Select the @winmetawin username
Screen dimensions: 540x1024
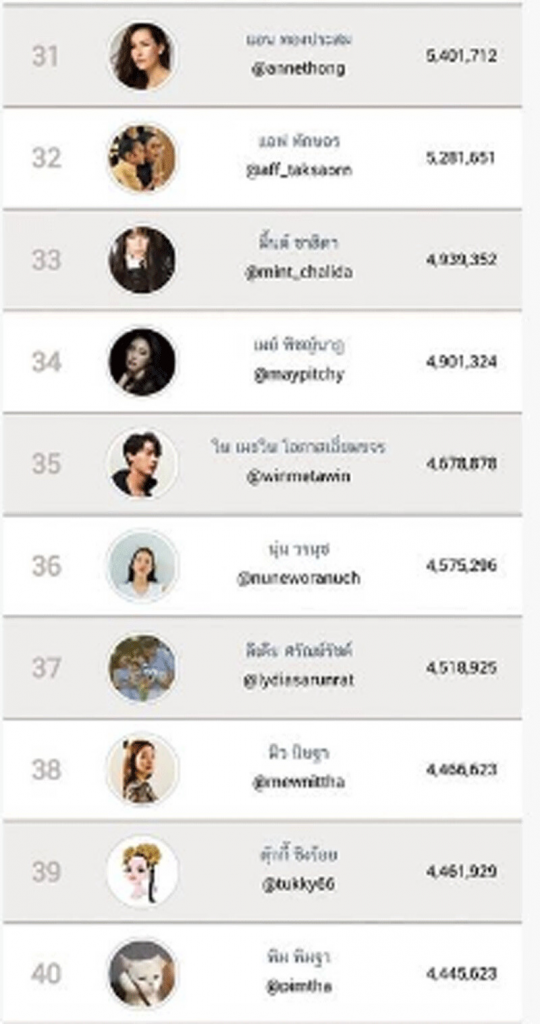tap(298, 477)
